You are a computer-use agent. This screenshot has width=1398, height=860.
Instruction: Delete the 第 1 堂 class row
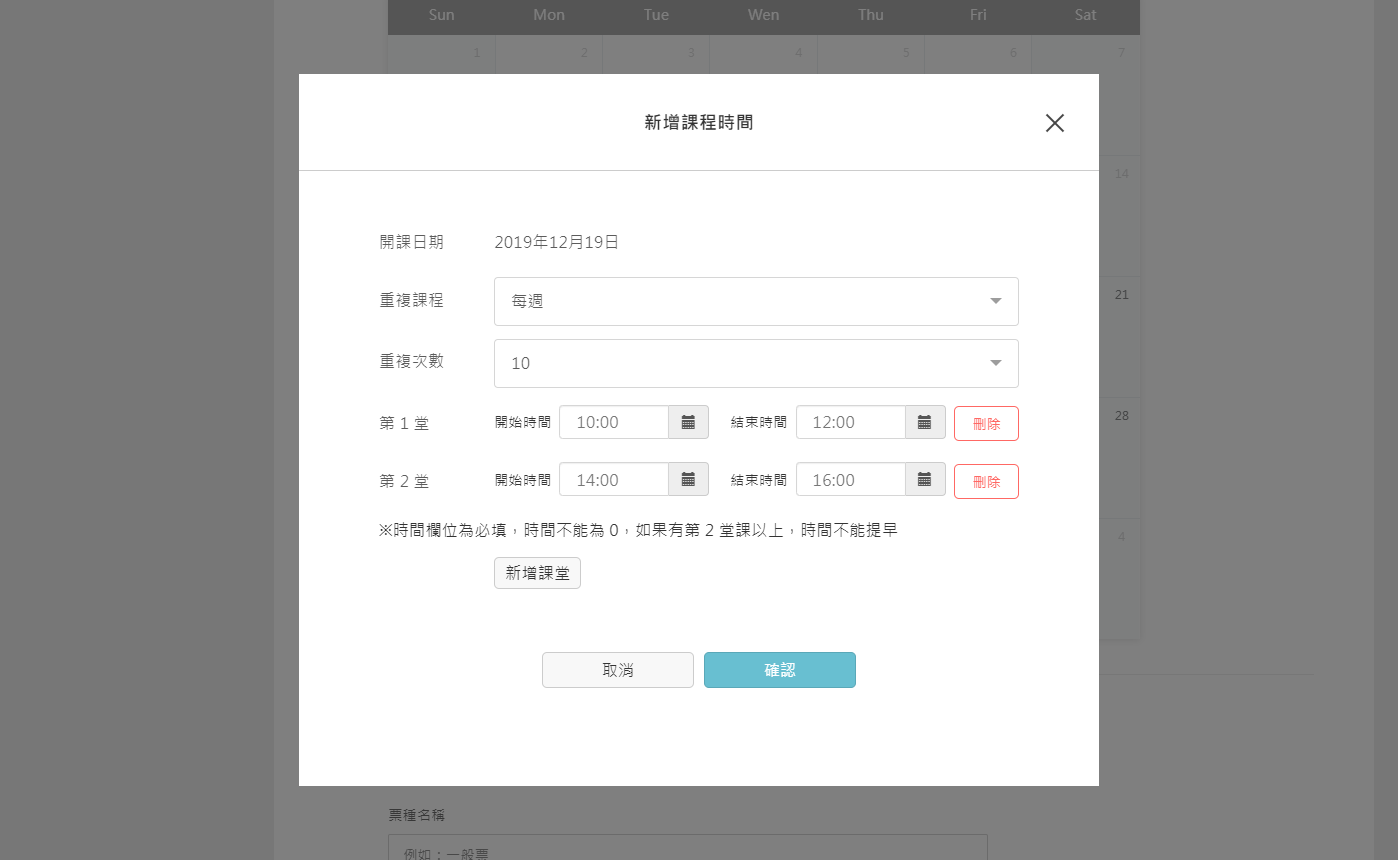pos(986,423)
